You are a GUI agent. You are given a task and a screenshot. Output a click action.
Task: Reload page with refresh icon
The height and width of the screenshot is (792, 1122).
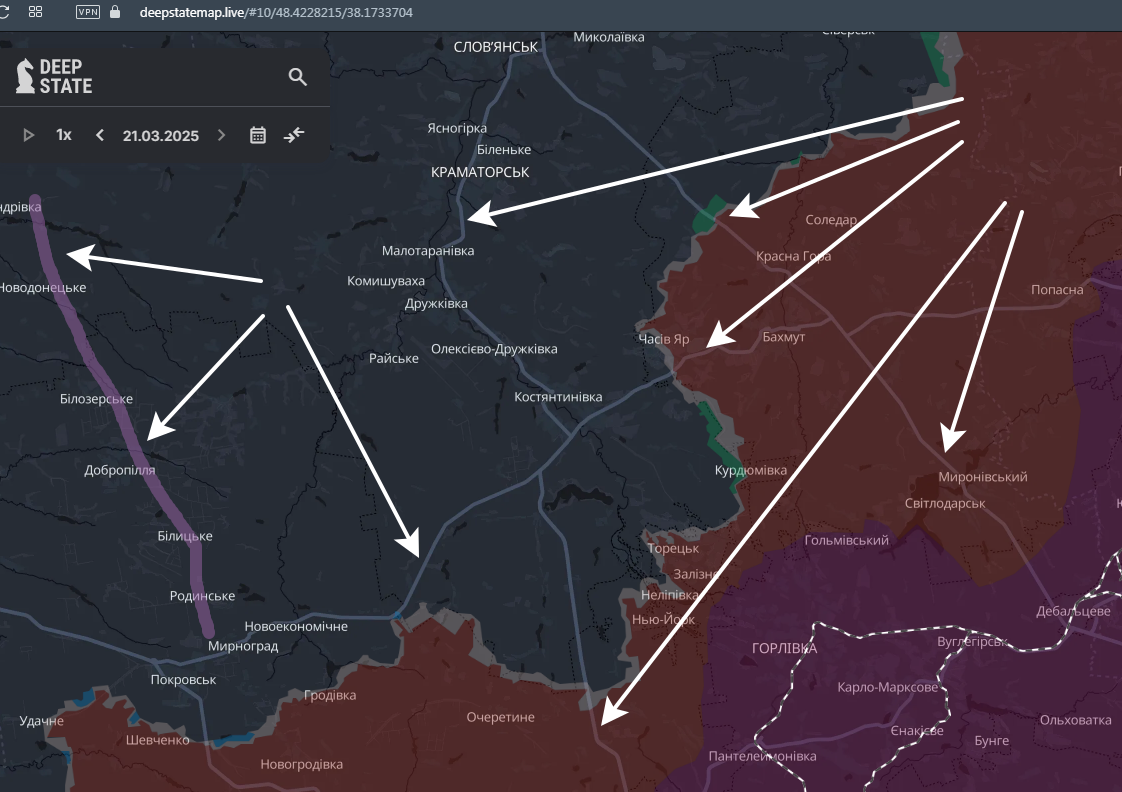point(4,11)
